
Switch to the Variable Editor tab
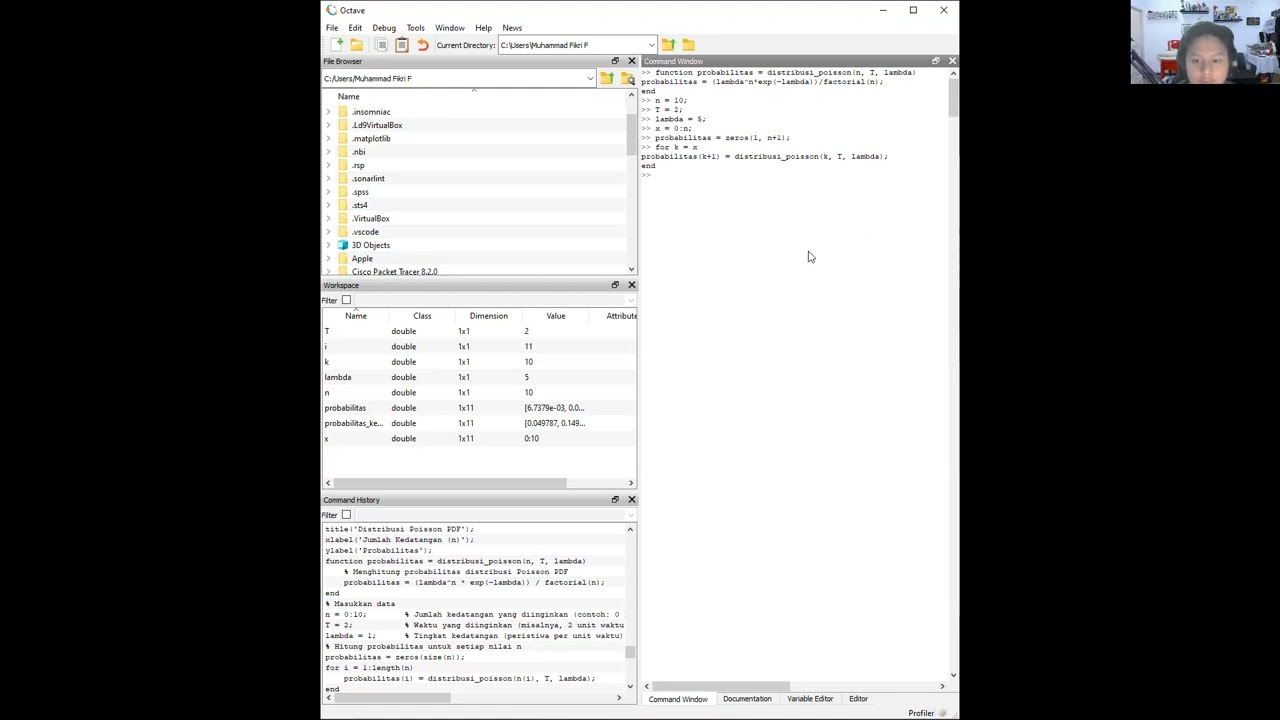(x=810, y=699)
